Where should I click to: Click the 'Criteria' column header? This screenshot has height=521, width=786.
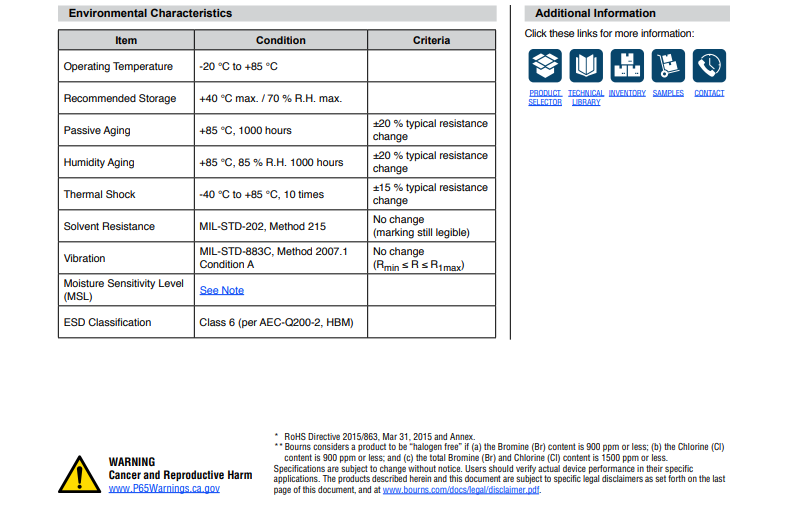(x=431, y=40)
